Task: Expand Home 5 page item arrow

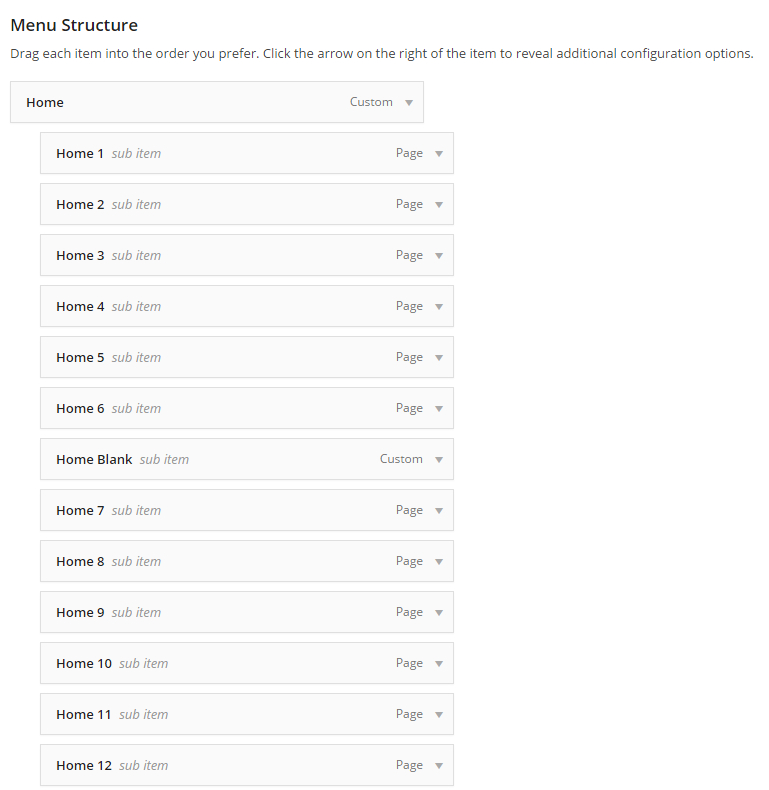Action: (x=439, y=358)
